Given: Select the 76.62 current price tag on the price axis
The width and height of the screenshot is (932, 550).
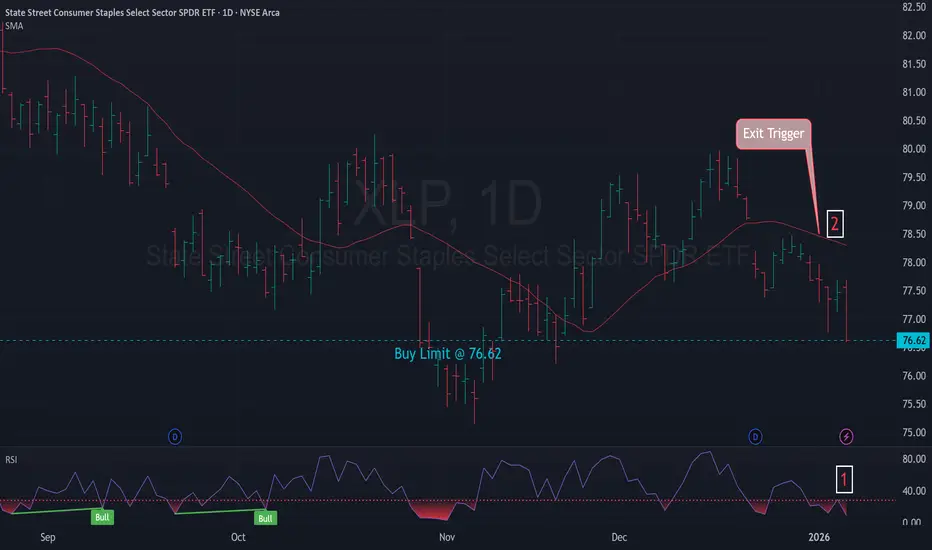Looking at the screenshot, I should 913,340.
